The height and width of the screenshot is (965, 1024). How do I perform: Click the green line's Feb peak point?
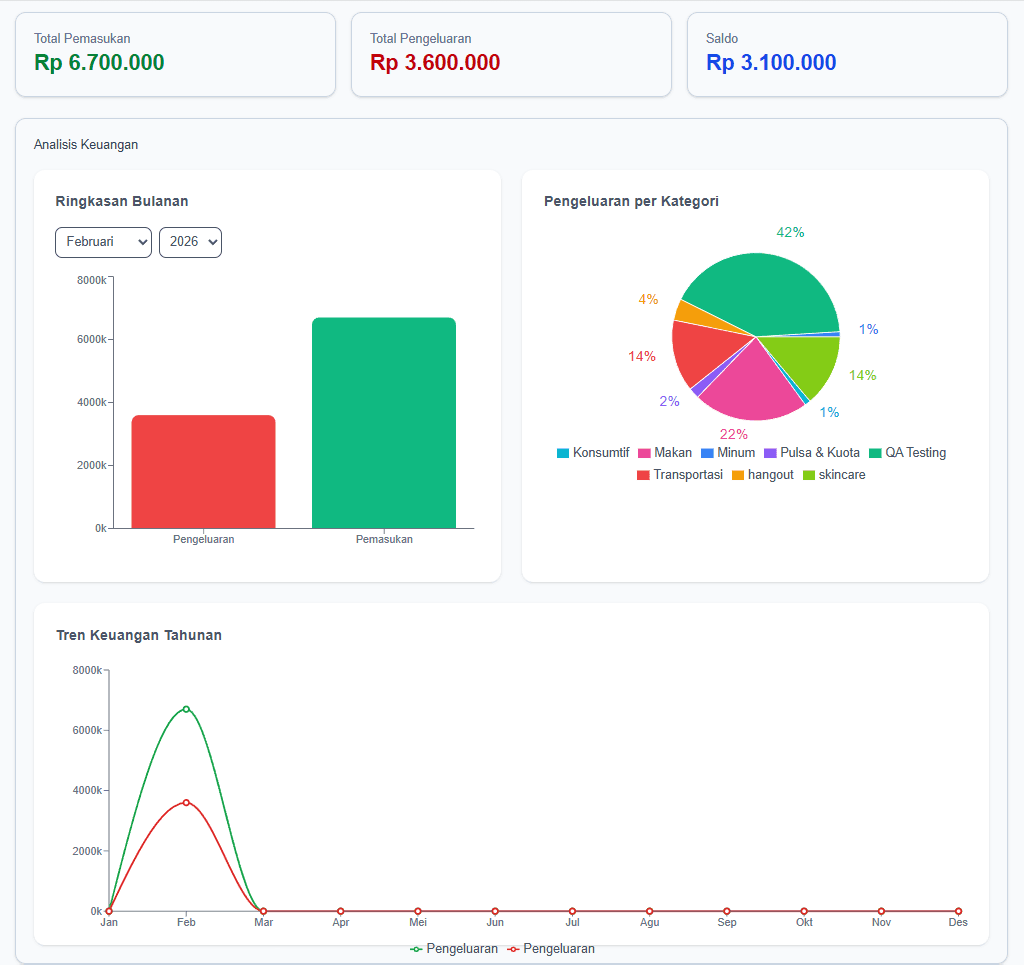[186, 709]
